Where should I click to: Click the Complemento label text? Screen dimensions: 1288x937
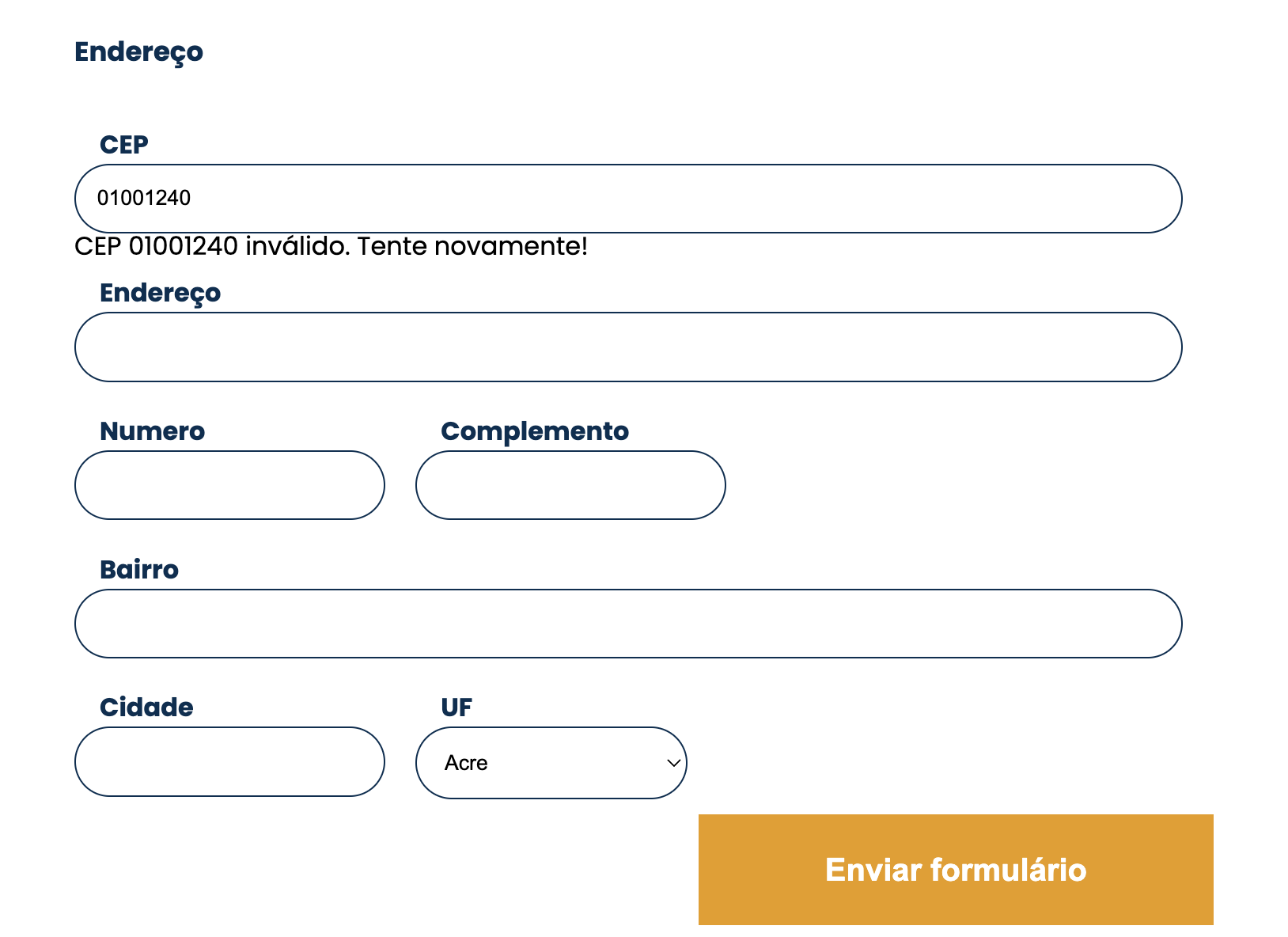[534, 431]
